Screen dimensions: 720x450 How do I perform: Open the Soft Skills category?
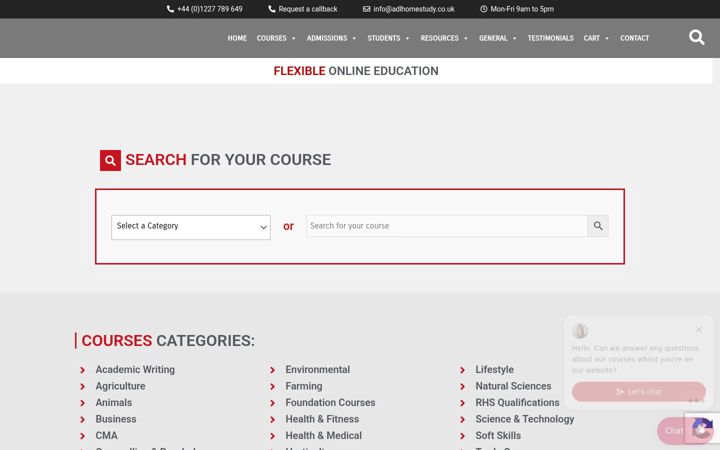tap(498, 436)
